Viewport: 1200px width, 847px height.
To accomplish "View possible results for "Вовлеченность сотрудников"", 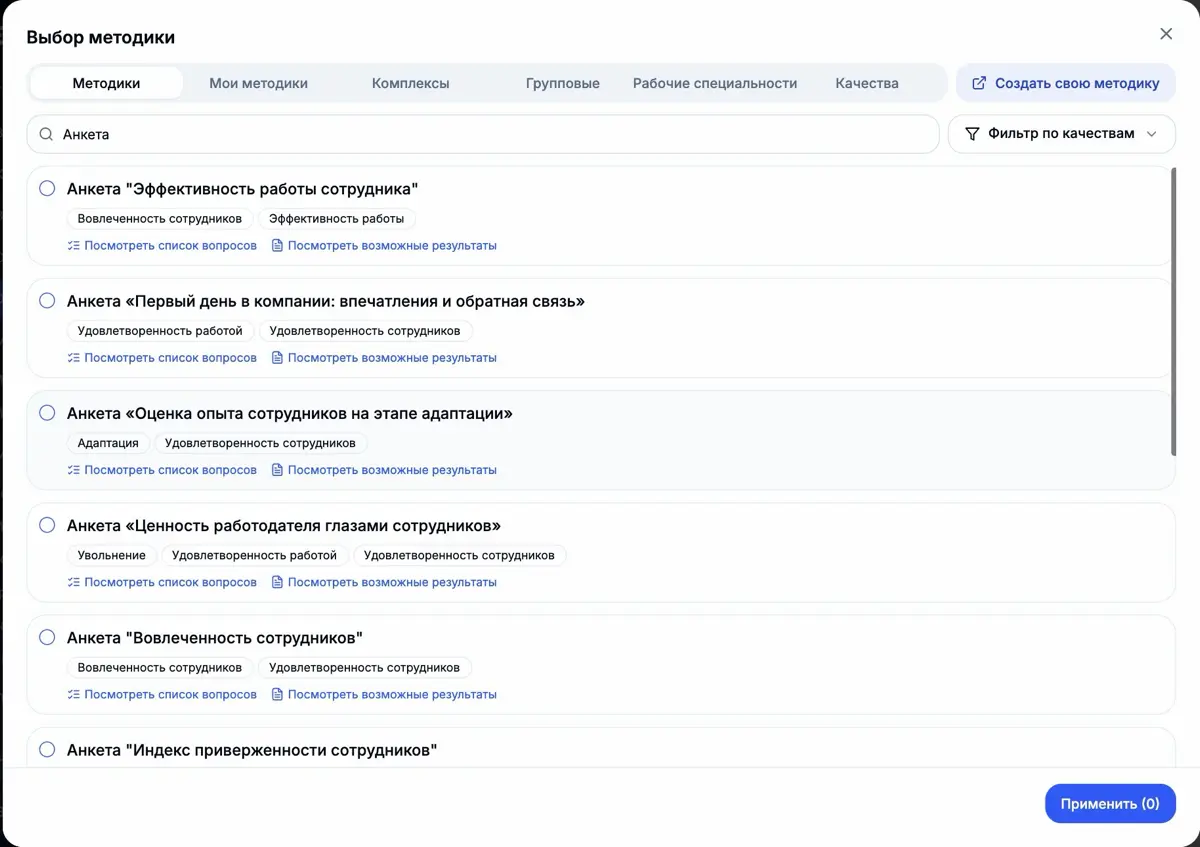I will (384, 694).
